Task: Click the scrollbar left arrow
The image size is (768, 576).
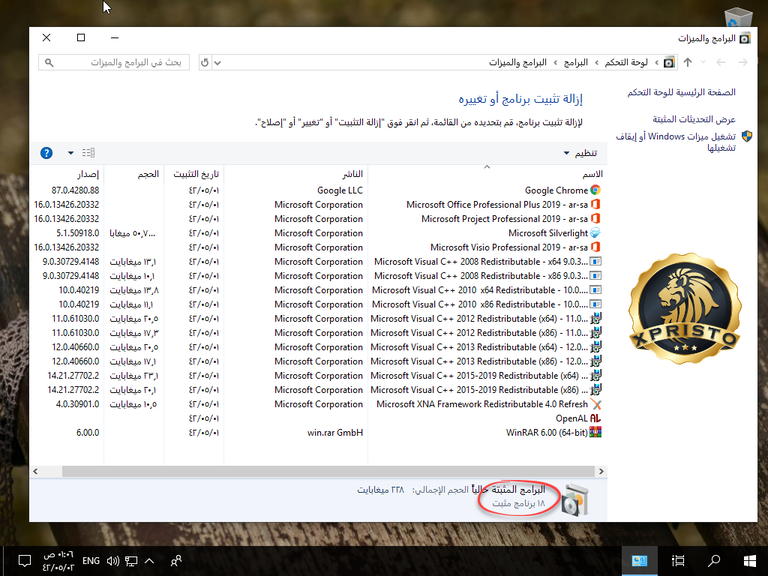Action: click(35, 471)
